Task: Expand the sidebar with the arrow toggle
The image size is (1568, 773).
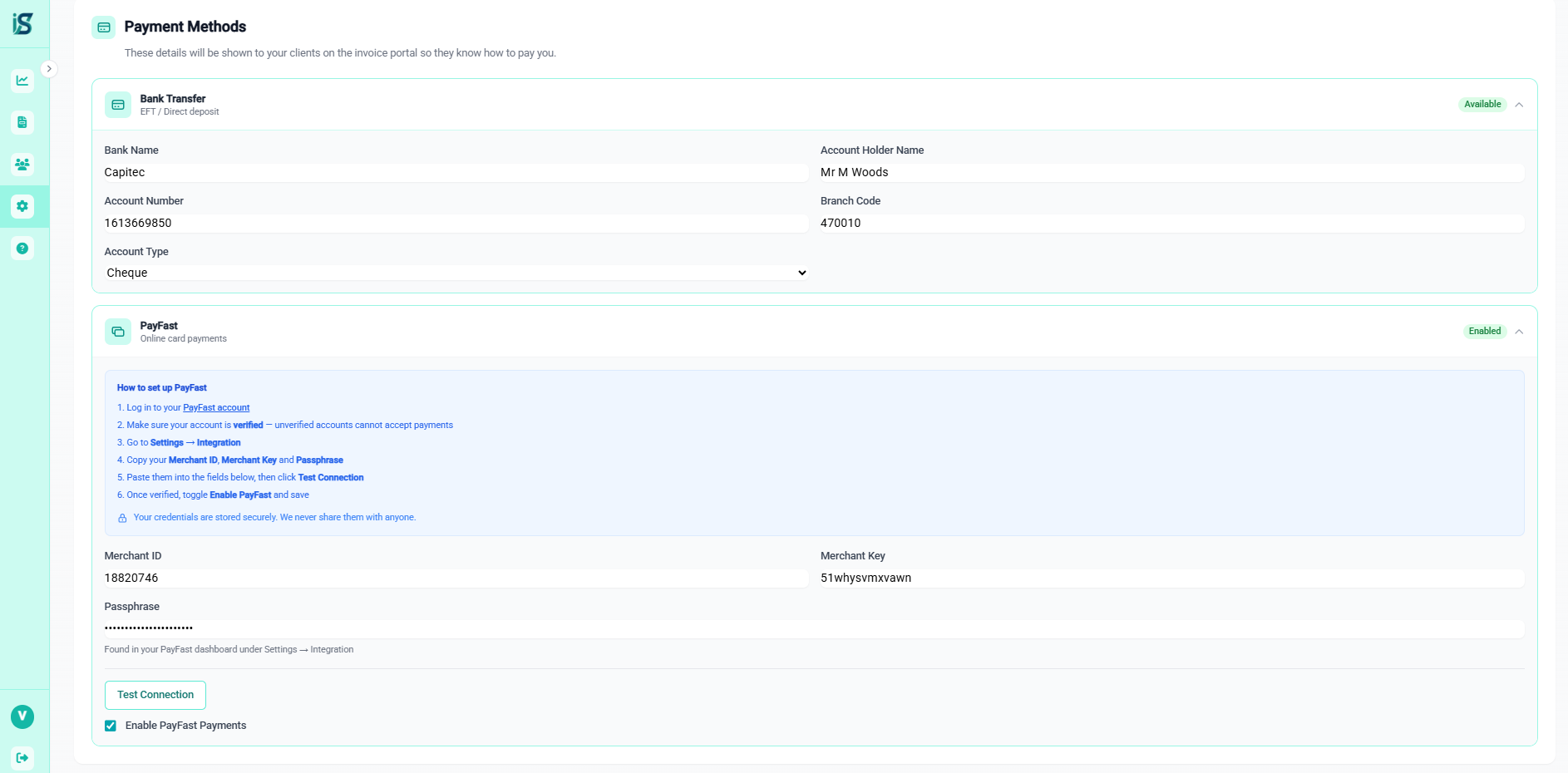Action: point(49,69)
